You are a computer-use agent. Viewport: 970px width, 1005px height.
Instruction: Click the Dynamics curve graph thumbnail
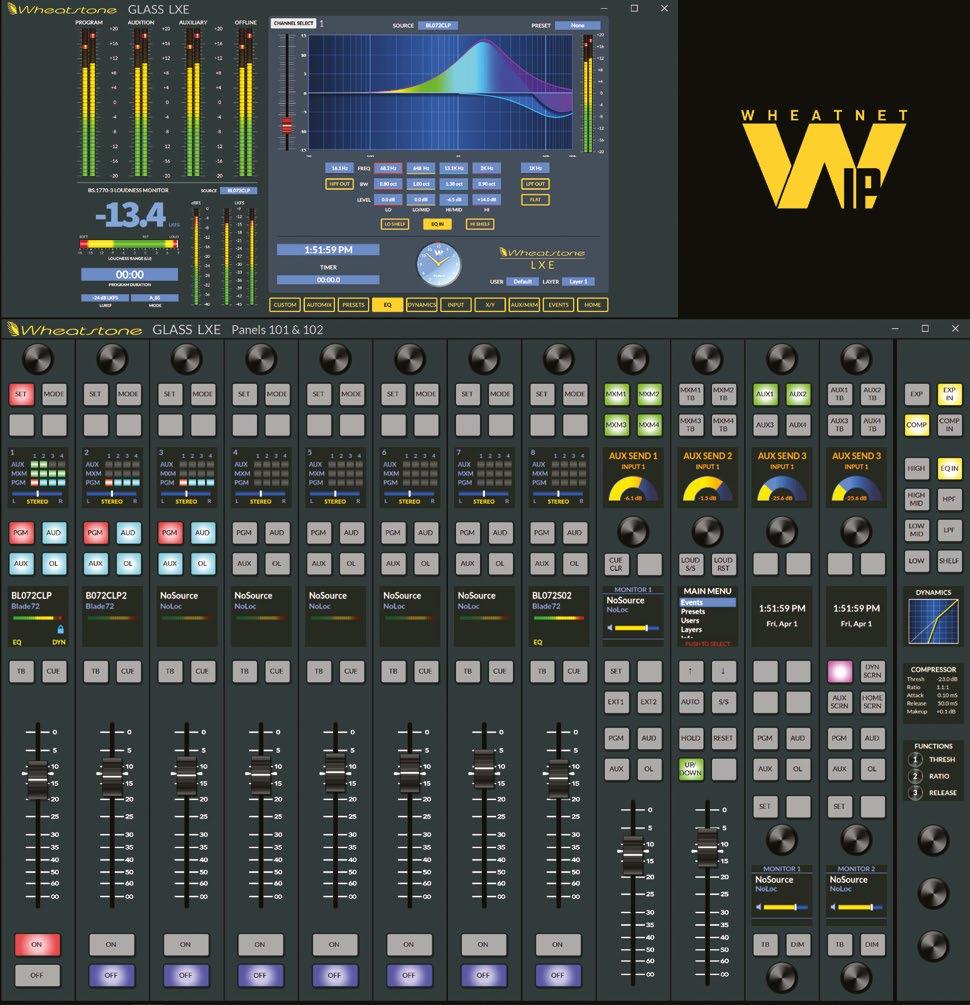pyautogui.click(x=933, y=621)
